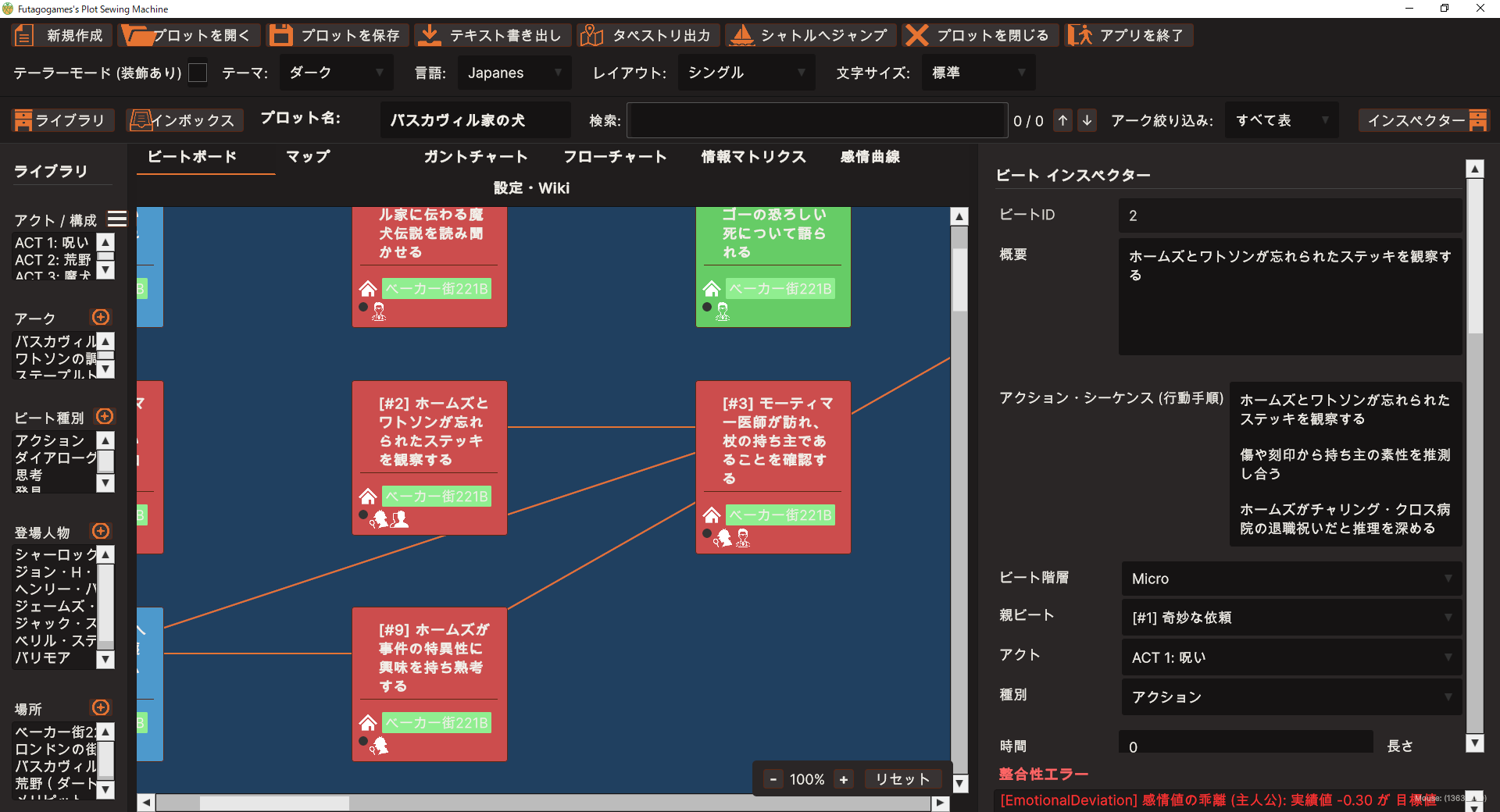Viewport: 1500px width, 812px height.
Task: Open アクト dropdown showing ACT 1: 呪い
Action: pyautogui.click(x=1291, y=657)
